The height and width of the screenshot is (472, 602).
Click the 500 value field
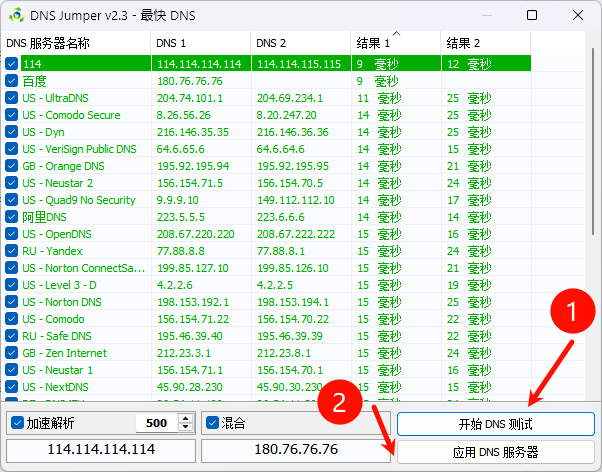pyautogui.click(x=157, y=423)
